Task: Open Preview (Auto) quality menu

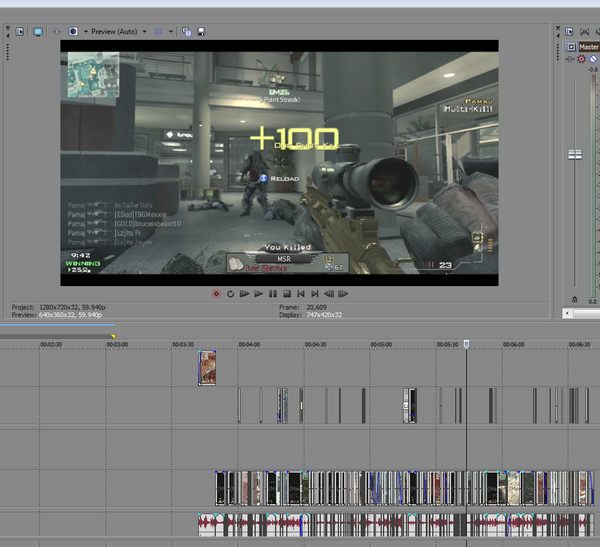Action: pos(114,31)
